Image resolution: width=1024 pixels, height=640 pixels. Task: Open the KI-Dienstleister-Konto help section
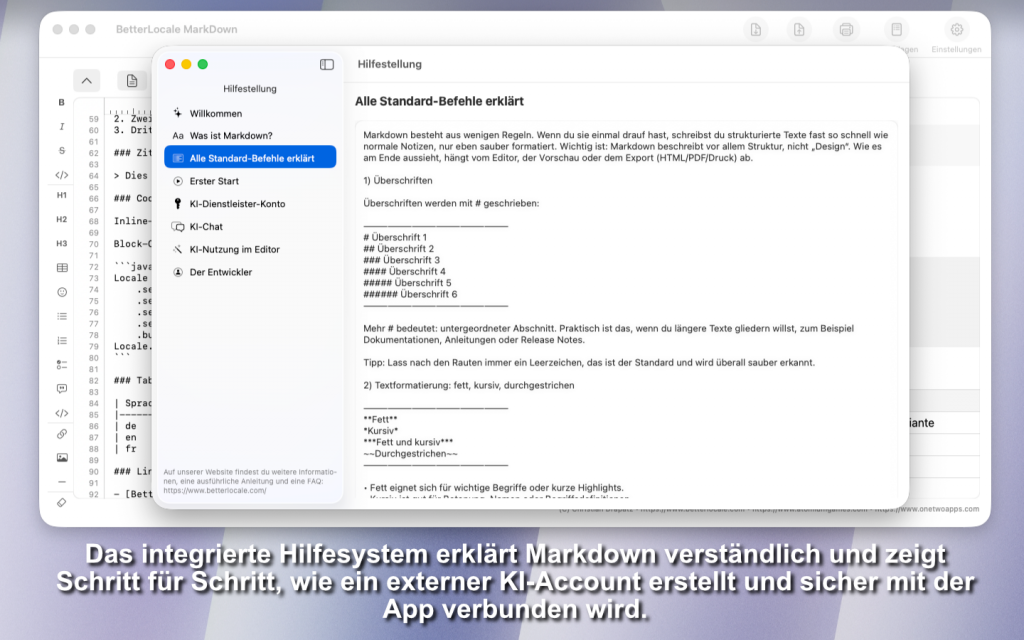click(237, 204)
